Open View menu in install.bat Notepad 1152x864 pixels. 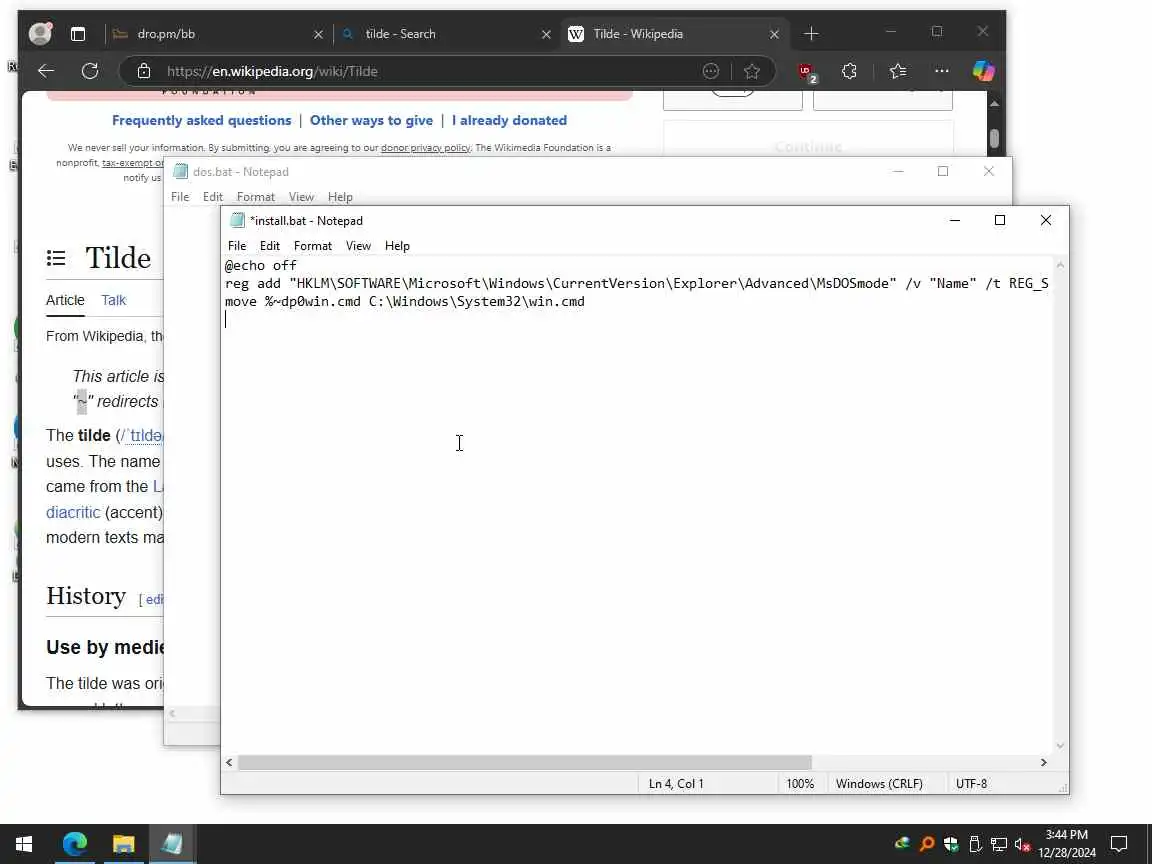pos(359,246)
